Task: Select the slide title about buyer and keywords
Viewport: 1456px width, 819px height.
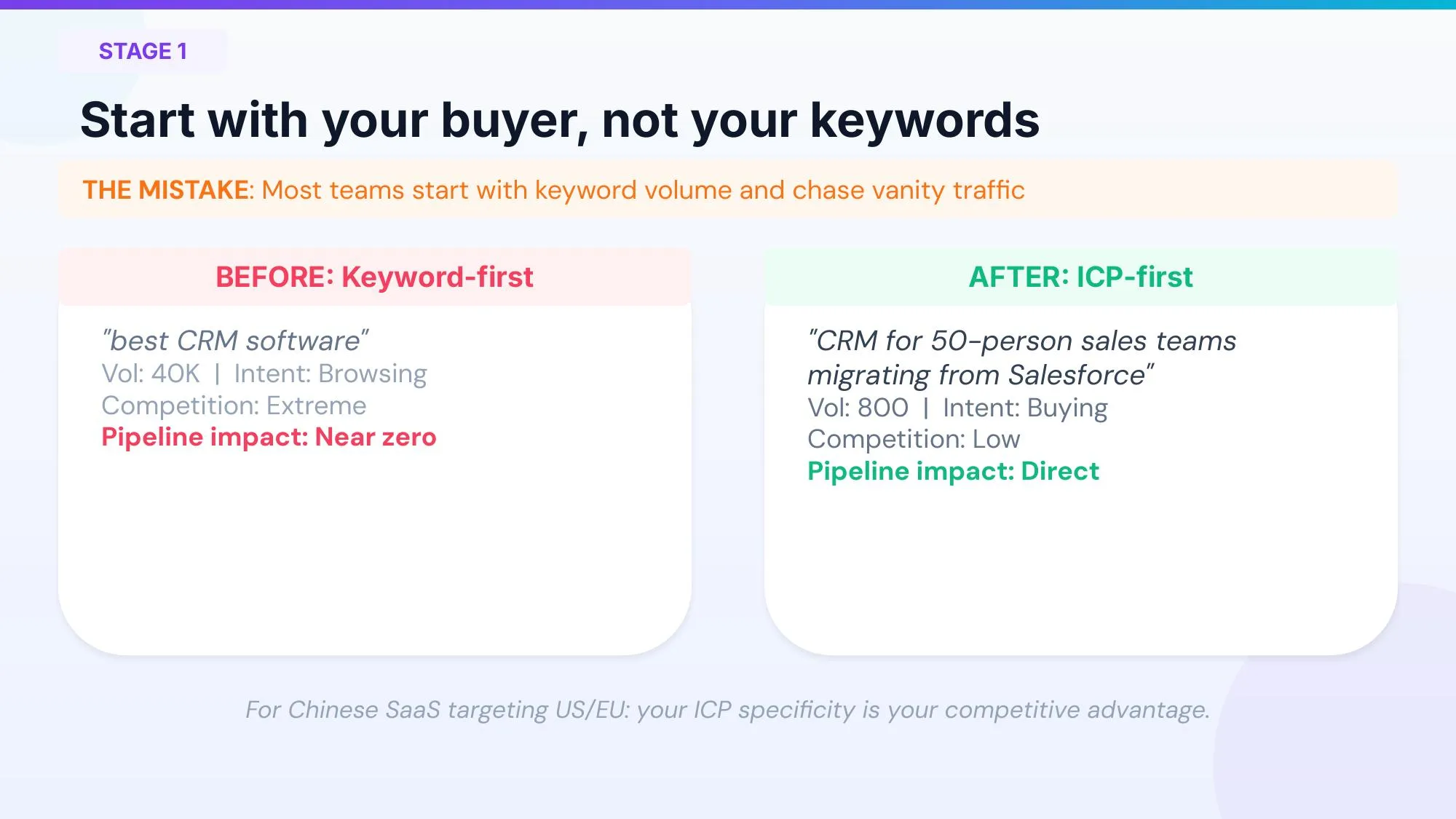Action: [559, 120]
